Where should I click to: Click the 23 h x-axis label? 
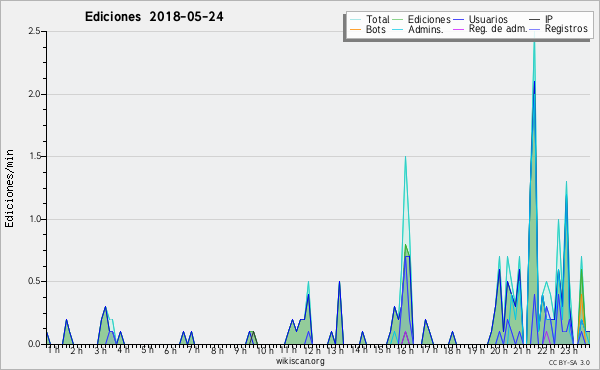pyautogui.click(x=569, y=350)
